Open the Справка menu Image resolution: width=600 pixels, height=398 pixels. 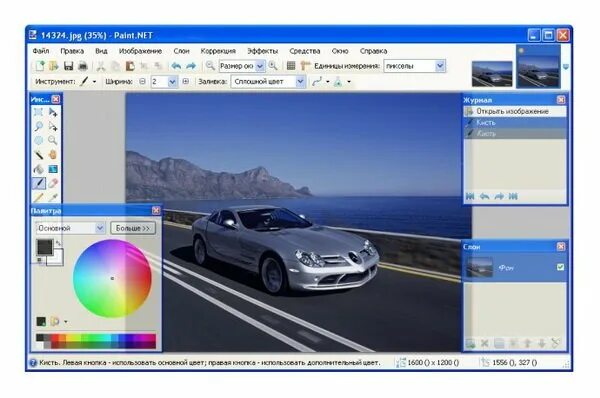pos(373,51)
